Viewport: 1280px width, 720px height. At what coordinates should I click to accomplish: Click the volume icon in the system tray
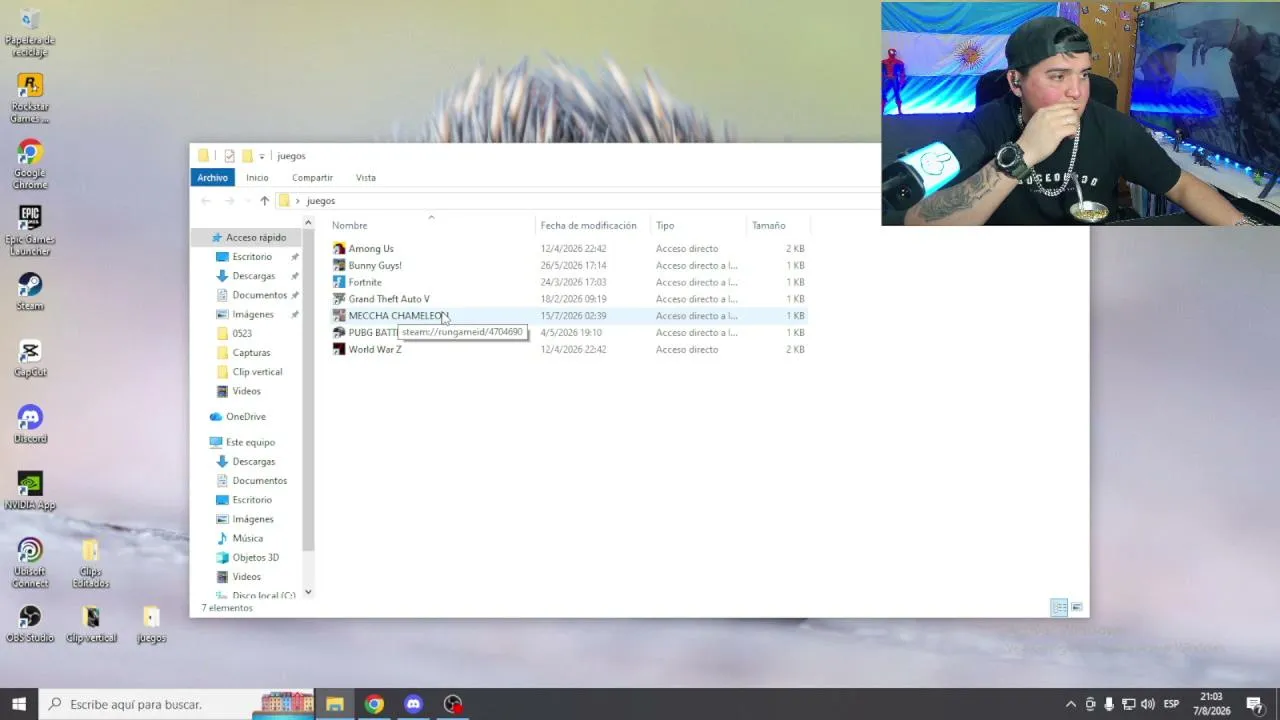tap(1147, 704)
